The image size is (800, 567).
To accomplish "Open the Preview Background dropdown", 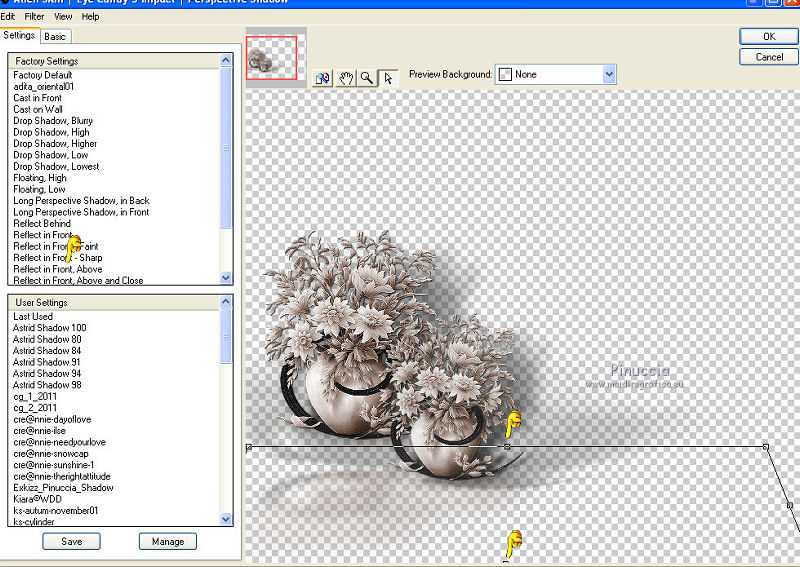I will coord(556,75).
